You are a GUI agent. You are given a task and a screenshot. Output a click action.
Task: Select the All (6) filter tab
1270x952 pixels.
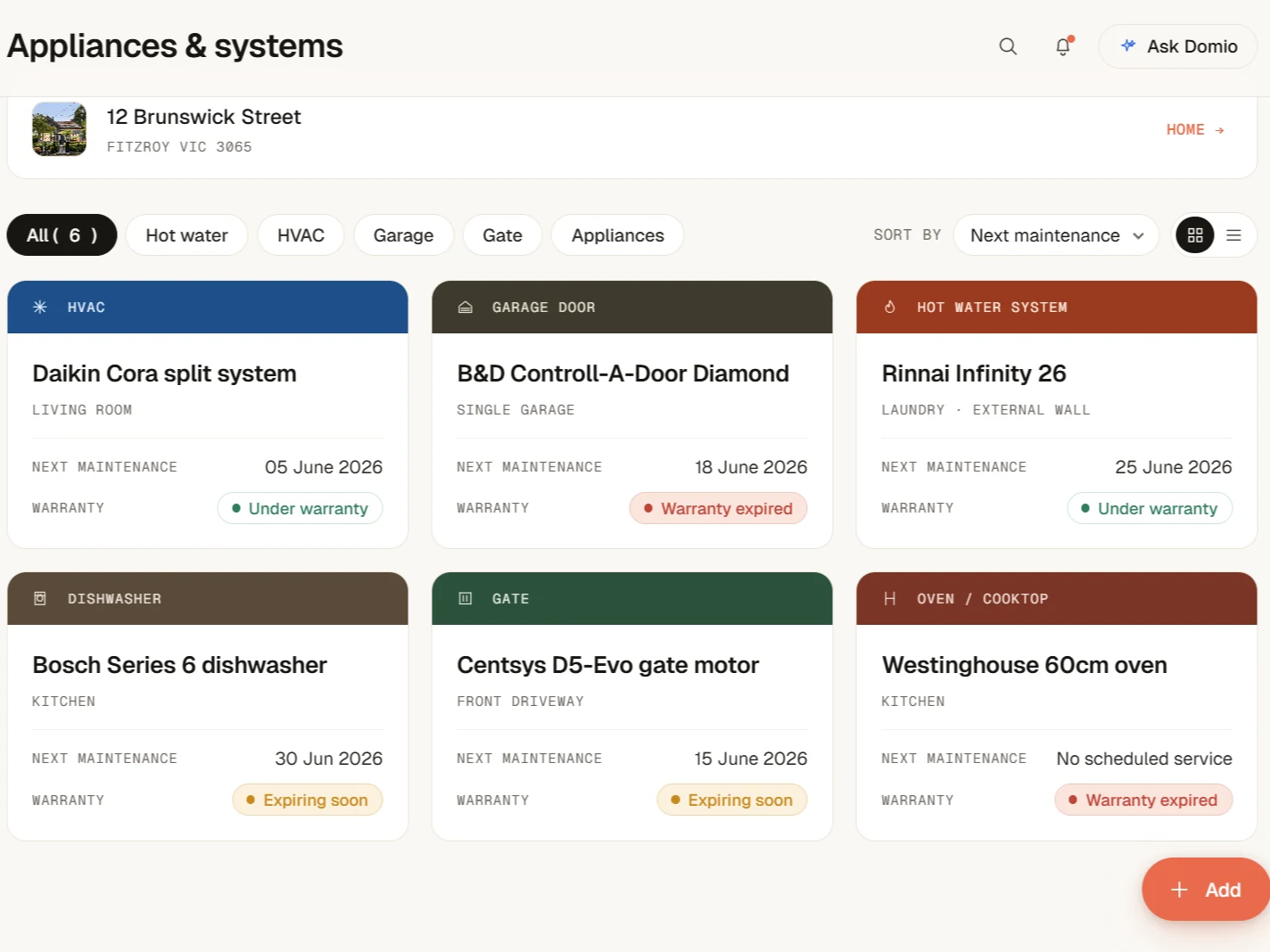coord(62,235)
